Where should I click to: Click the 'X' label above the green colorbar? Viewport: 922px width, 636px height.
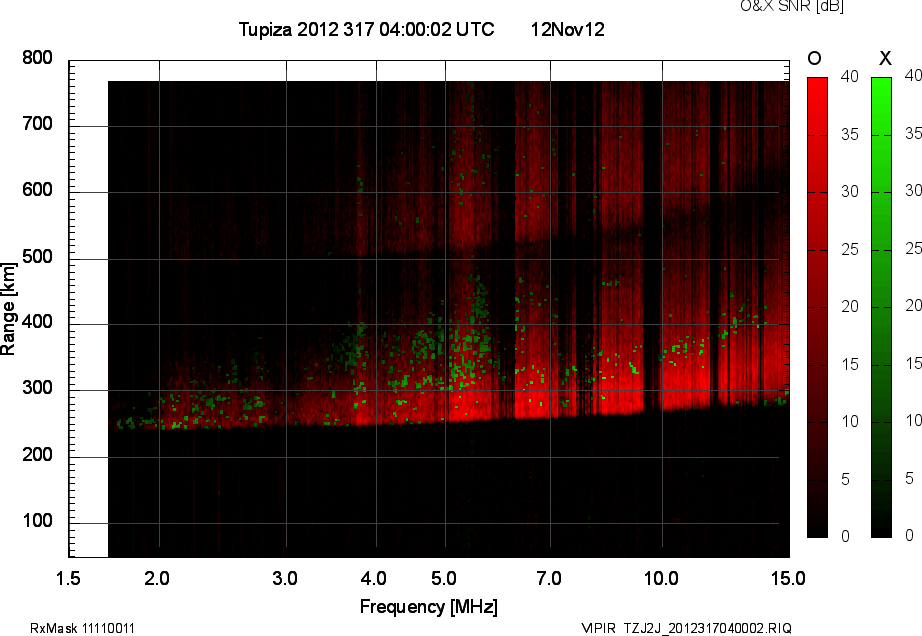[884, 58]
